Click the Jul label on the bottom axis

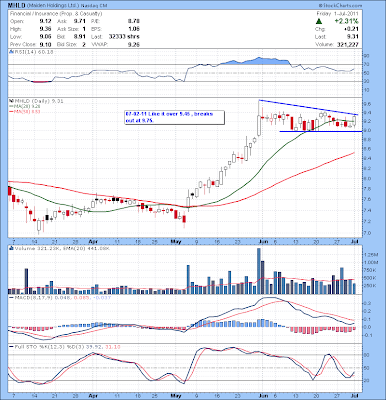[x=356, y=396]
